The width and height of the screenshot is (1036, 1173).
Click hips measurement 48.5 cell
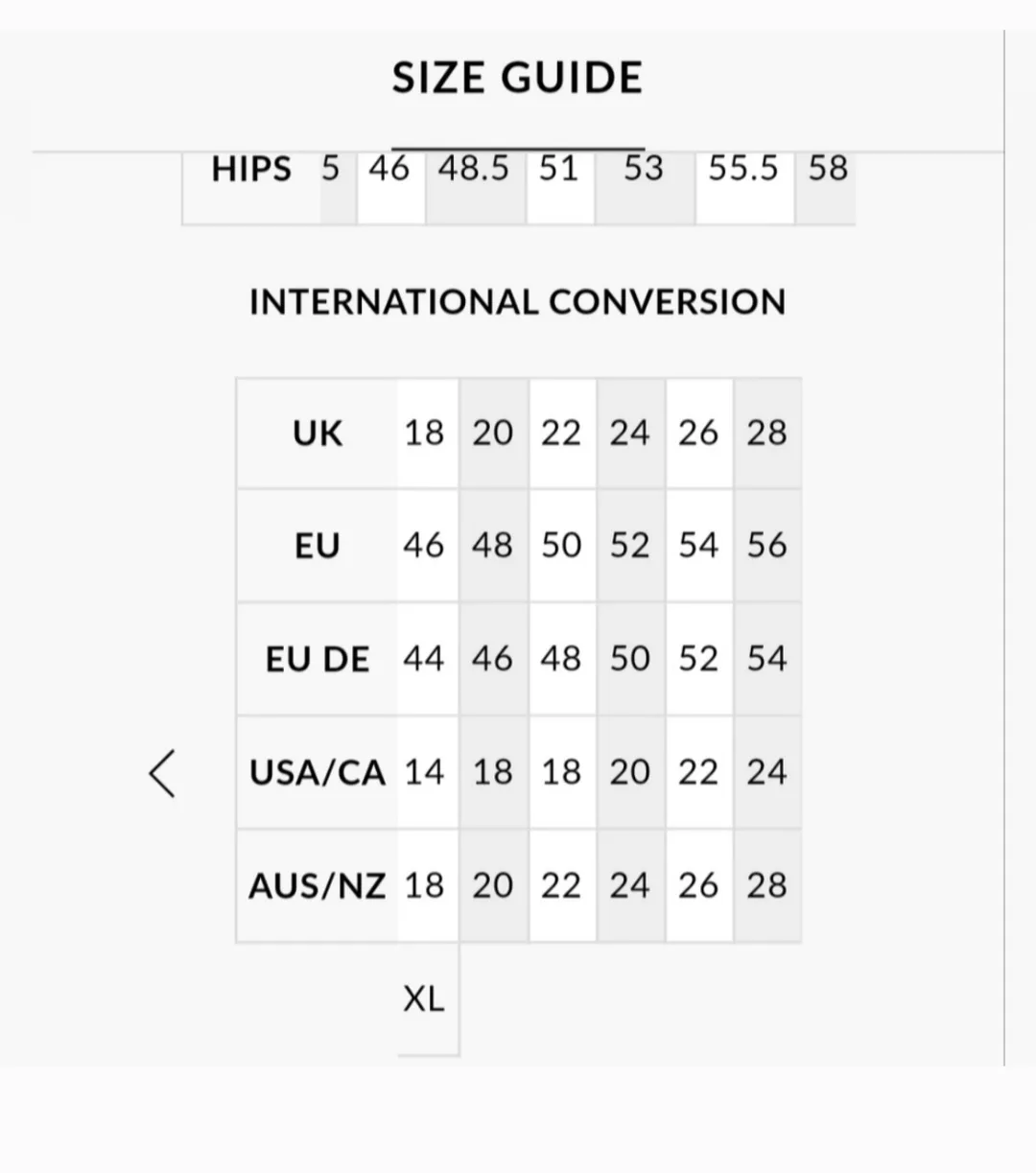[x=474, y=170]
